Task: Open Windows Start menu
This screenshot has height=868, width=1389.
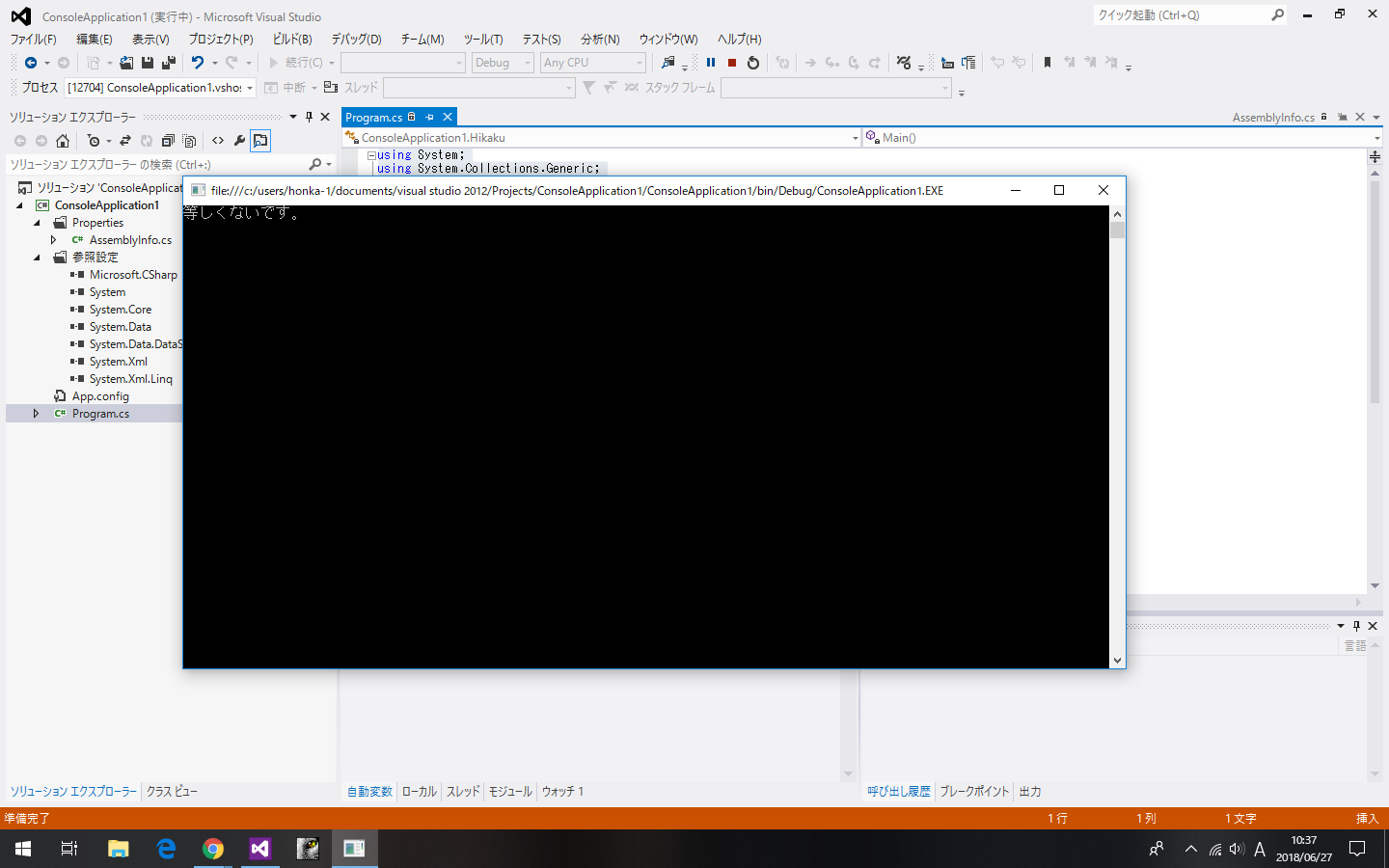Action: tap(23, 849)
